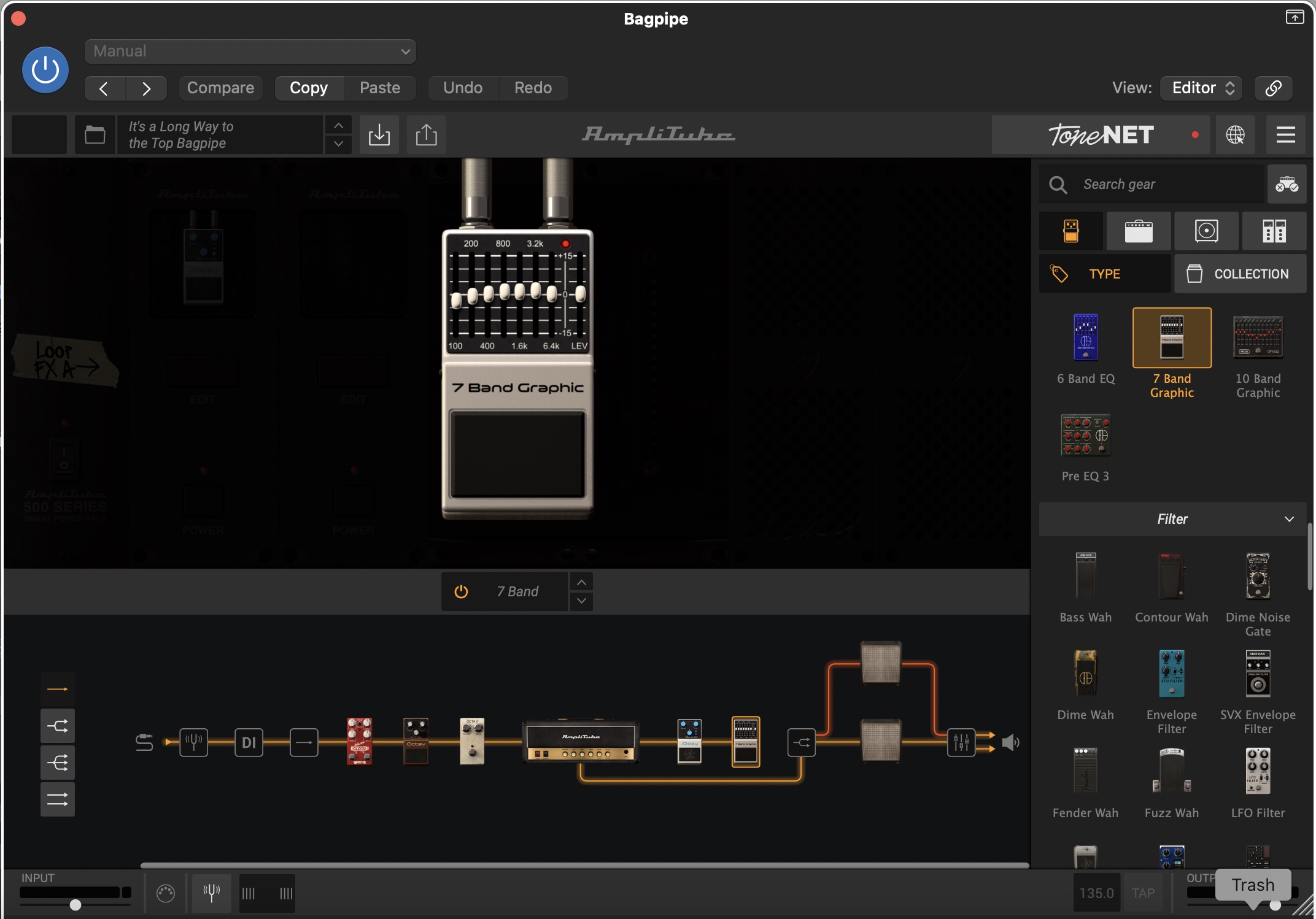Select the three-way split chain layout icon
Image resolution: width=1316 pixels, height=919 pixels.
pos(58,763)
